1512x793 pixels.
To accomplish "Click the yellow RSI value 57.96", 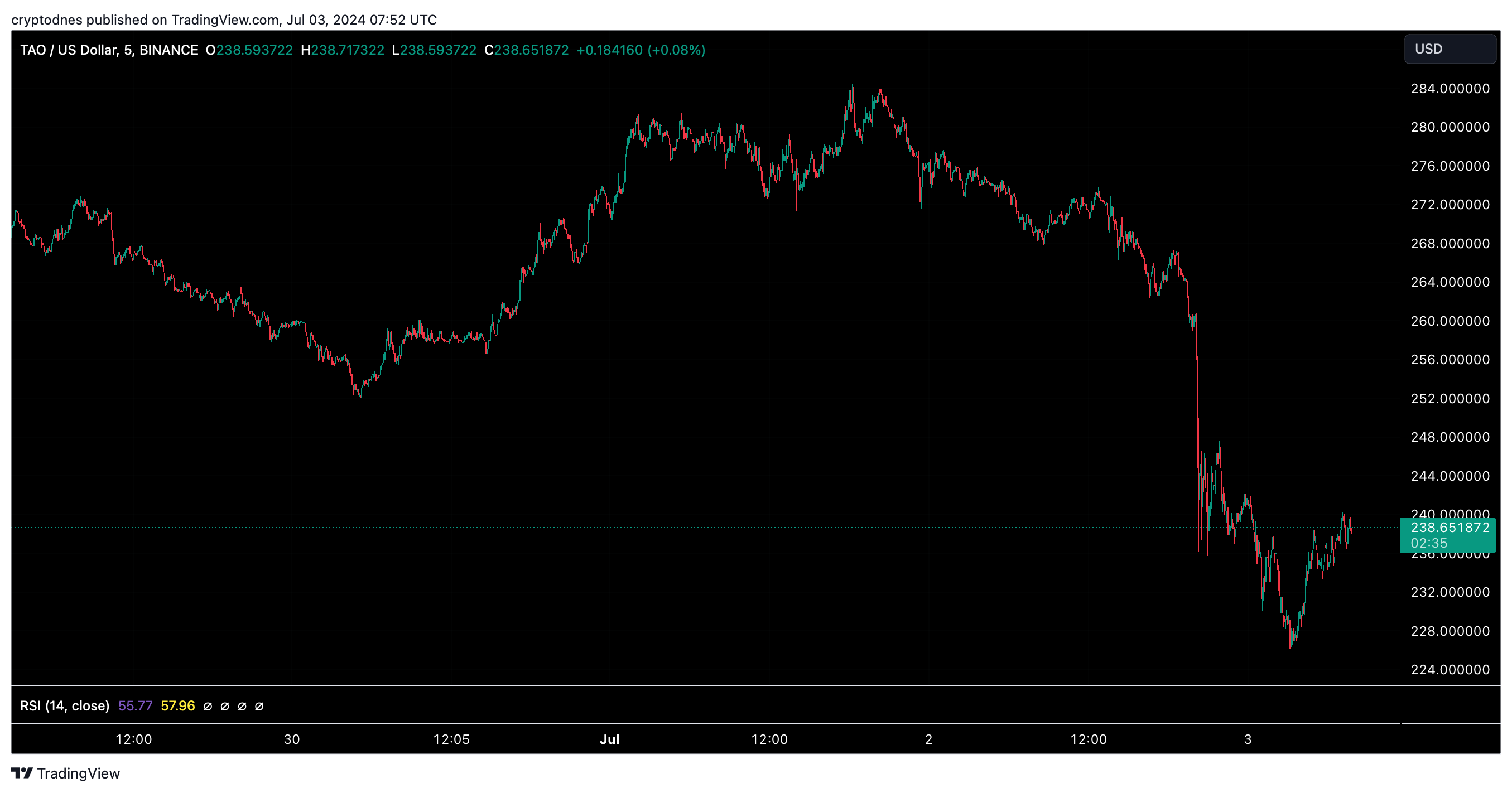I will [177, 705].
